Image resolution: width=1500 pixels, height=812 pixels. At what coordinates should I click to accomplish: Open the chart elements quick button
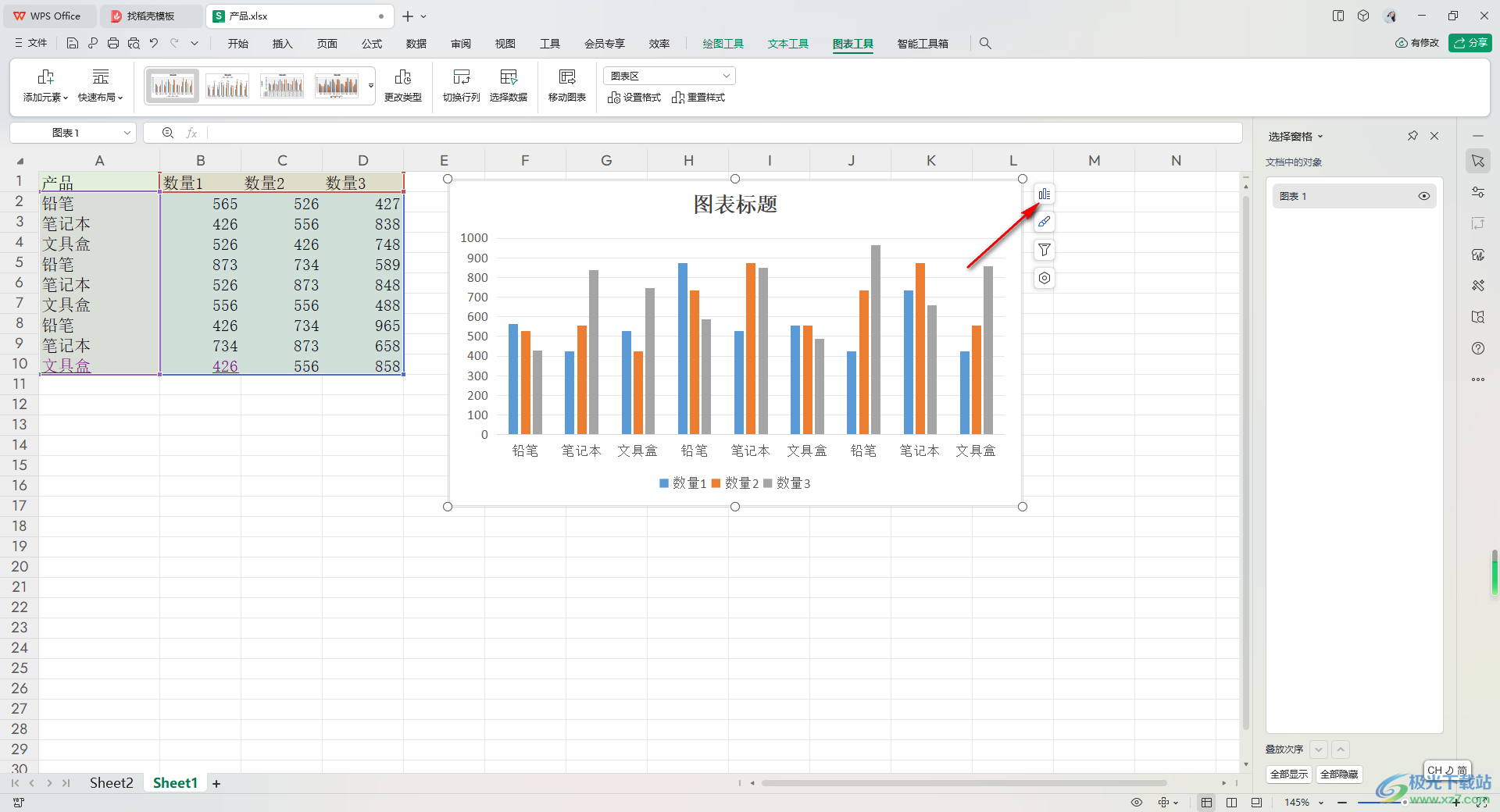[x=1045, y=194]
